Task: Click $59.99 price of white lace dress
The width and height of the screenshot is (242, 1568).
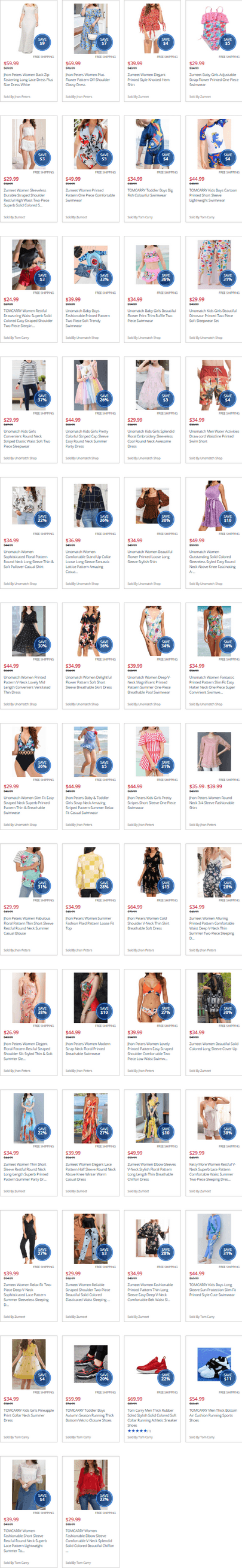Action: [x=11, y=63]
